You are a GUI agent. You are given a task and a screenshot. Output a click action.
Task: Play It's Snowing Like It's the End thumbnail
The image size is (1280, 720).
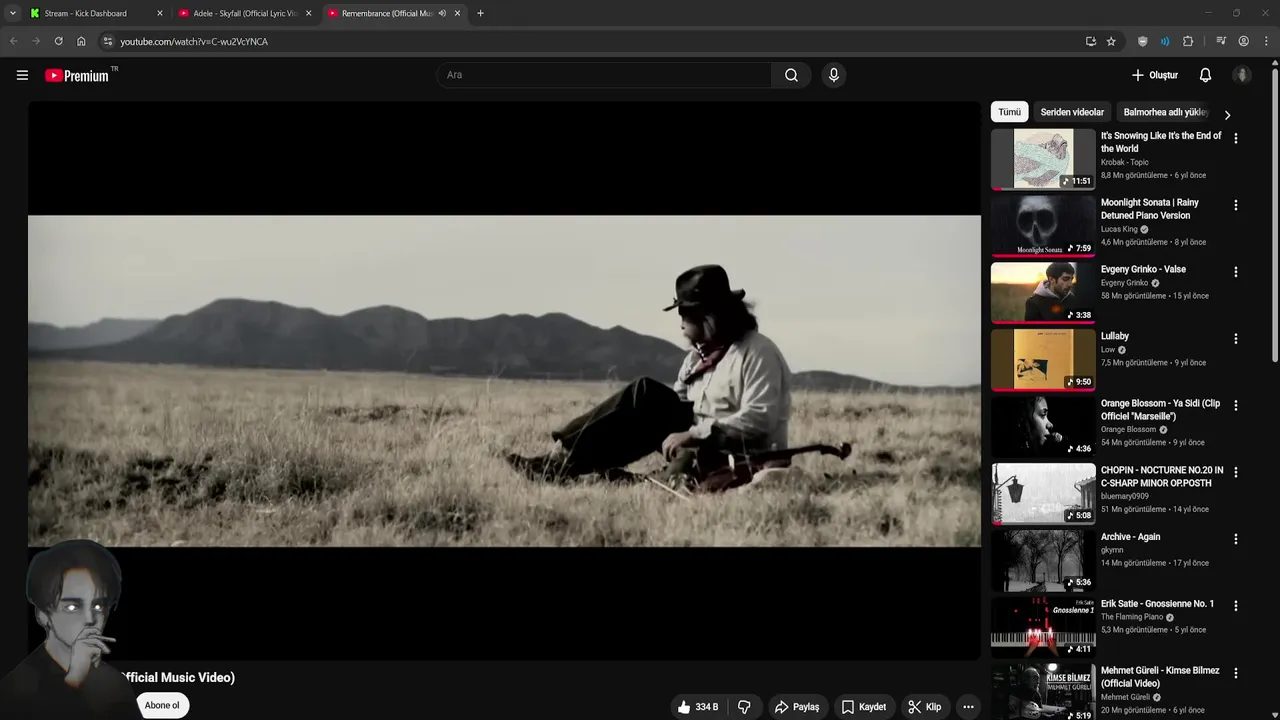1043,158
